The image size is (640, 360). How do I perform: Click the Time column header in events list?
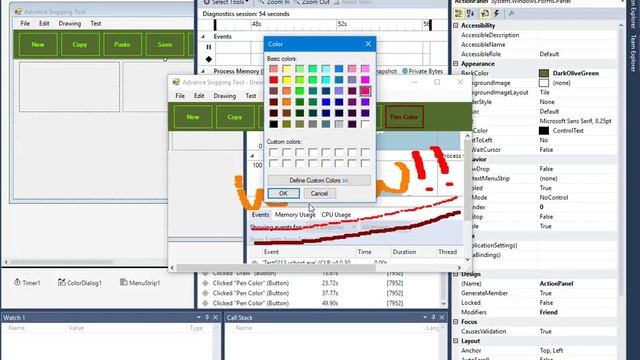pyautogui.click(x=364, y=252)
